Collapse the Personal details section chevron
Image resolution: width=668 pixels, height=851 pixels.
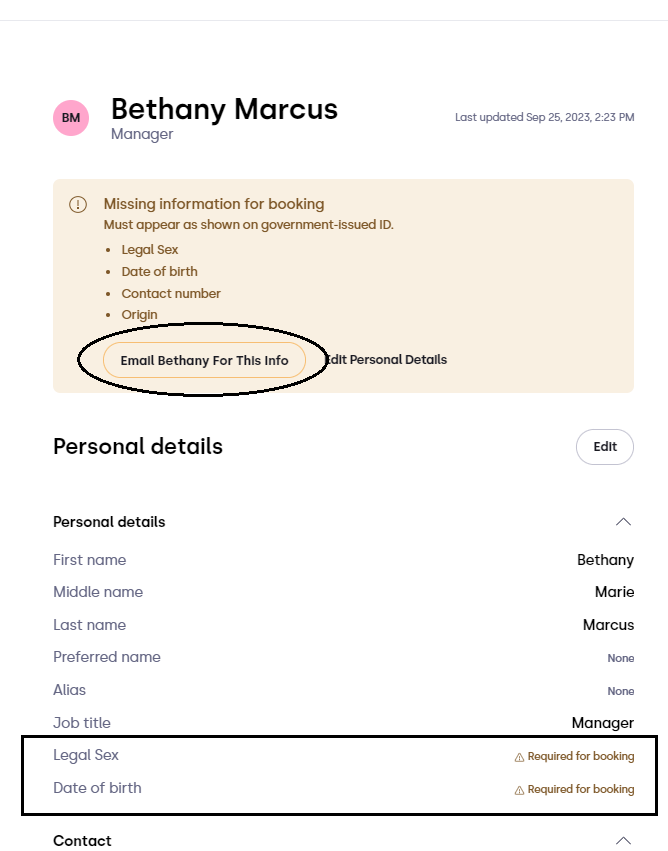pyautogui.click(x=624, y=522)
